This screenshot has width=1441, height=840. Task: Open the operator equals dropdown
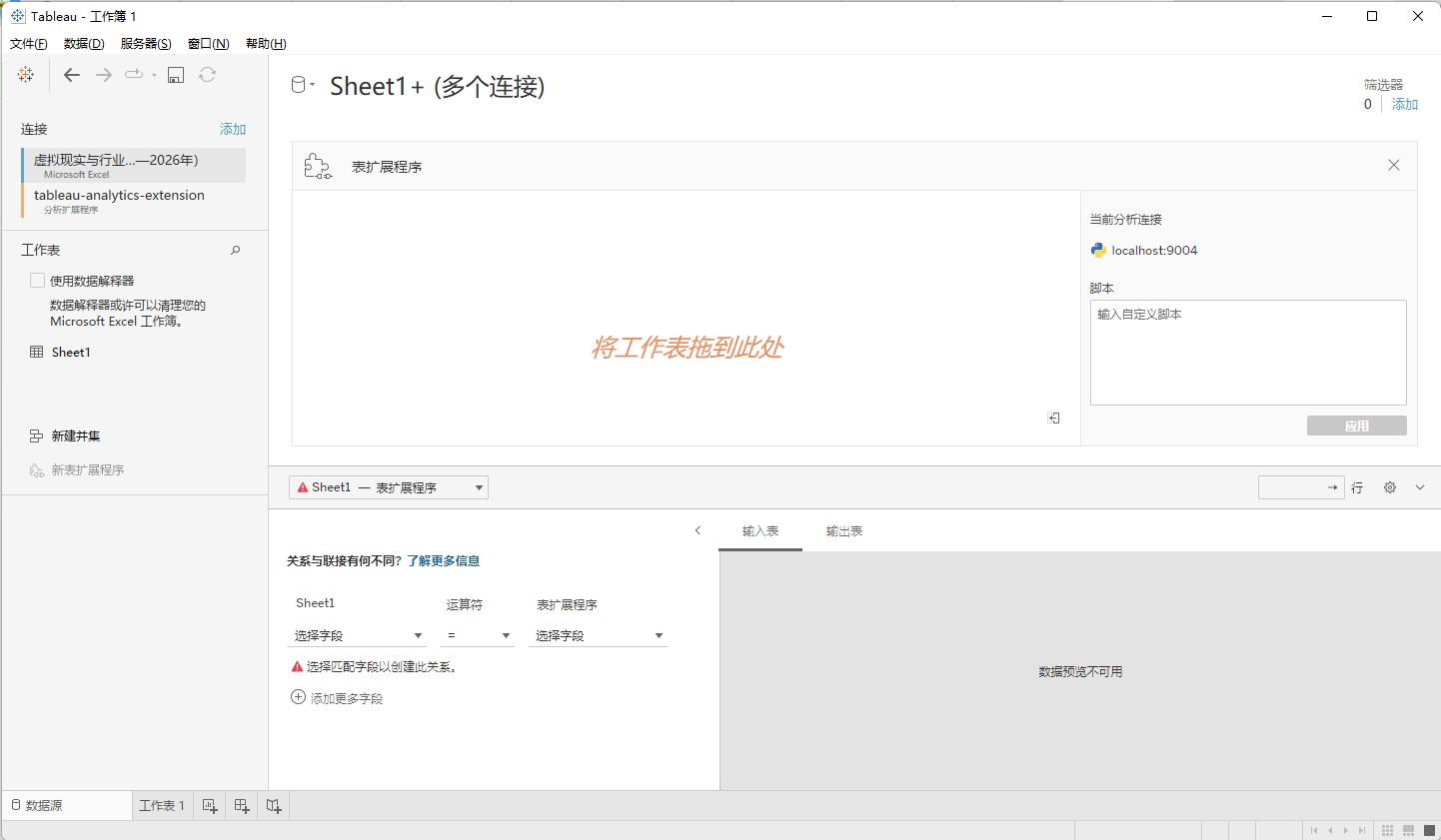click(x=478, y=635)
